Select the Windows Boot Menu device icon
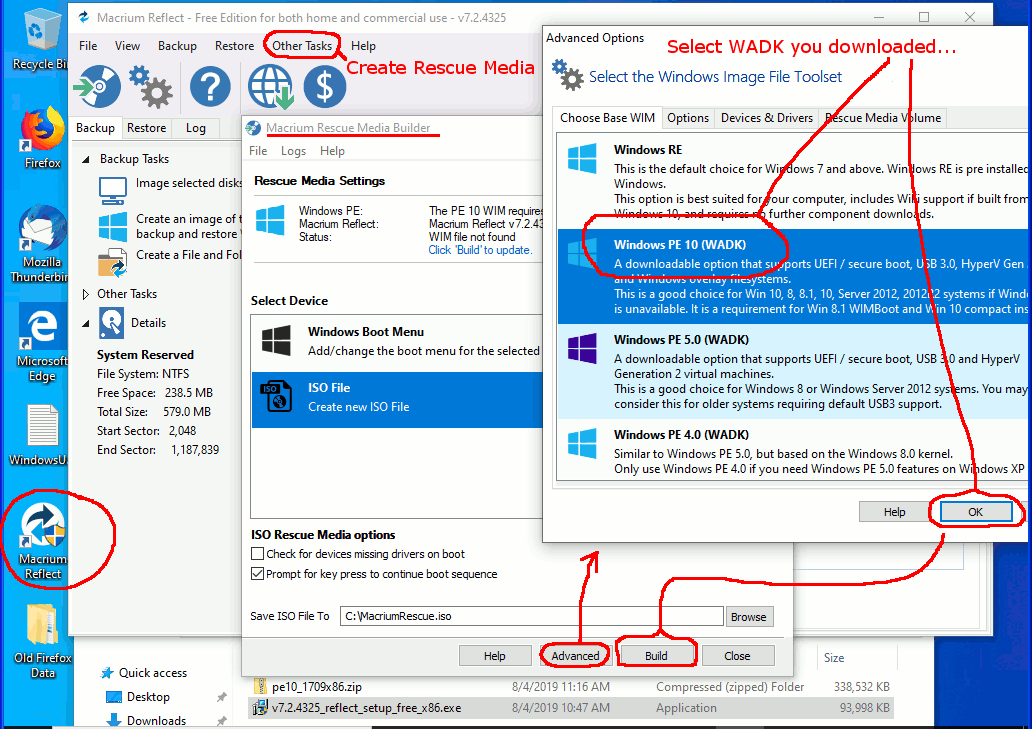 [x=276, y=340]
